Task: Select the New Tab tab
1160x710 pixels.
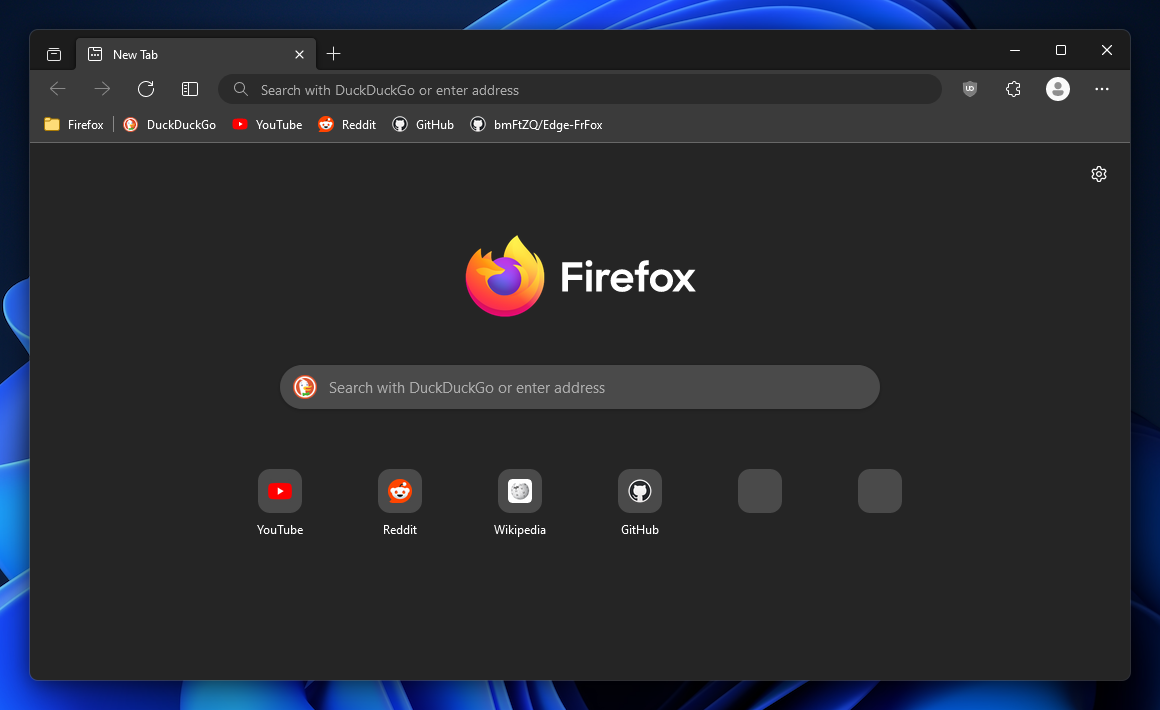Action: point(196,54)
